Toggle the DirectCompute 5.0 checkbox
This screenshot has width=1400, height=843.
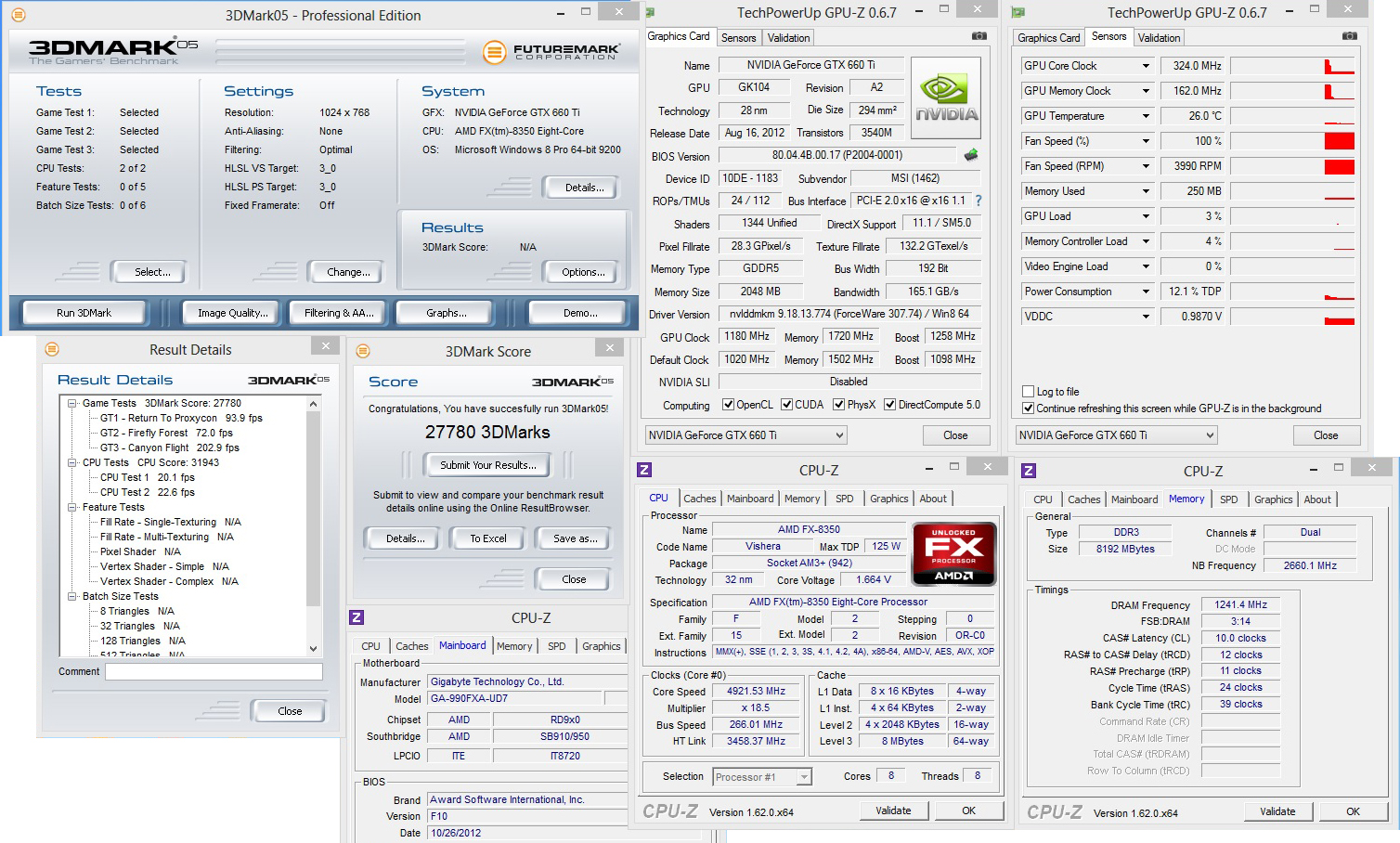[x=890, y=405]
